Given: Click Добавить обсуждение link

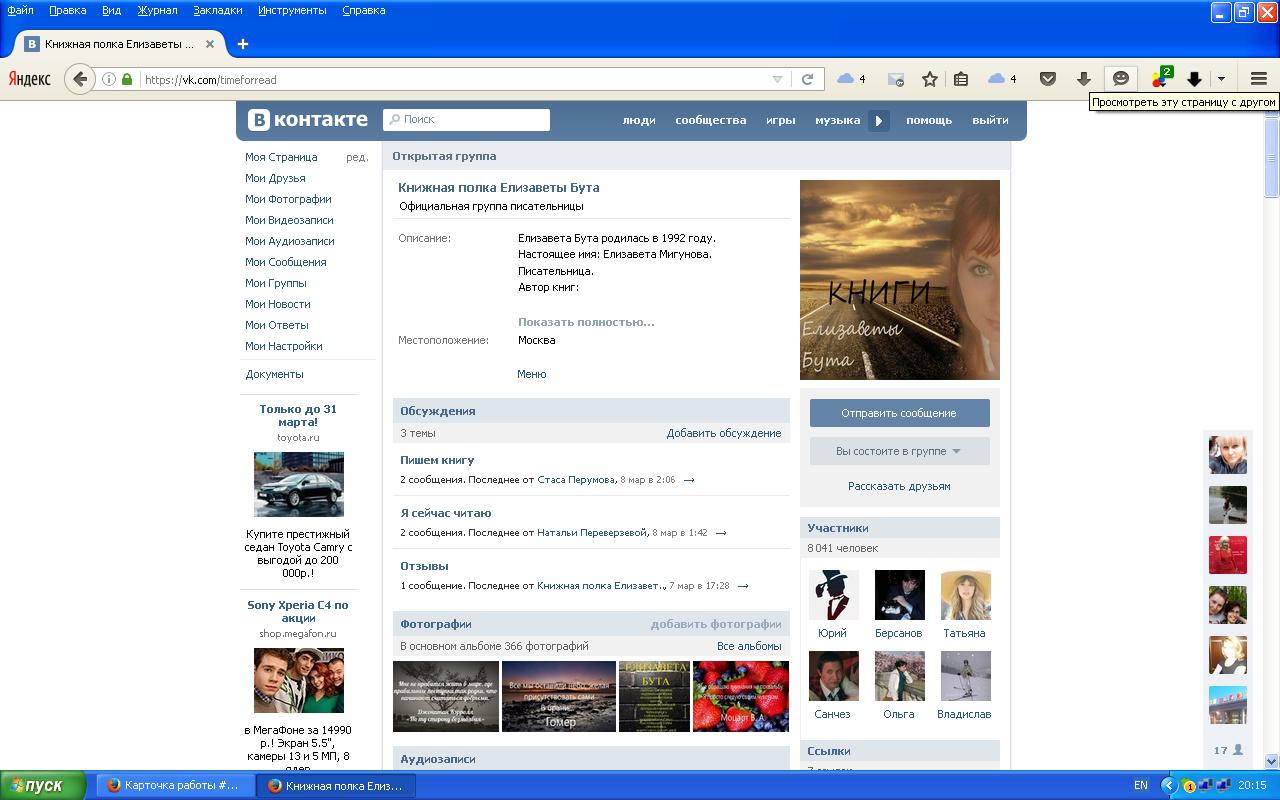Looking at the screenshot, I should coord(724,433).
